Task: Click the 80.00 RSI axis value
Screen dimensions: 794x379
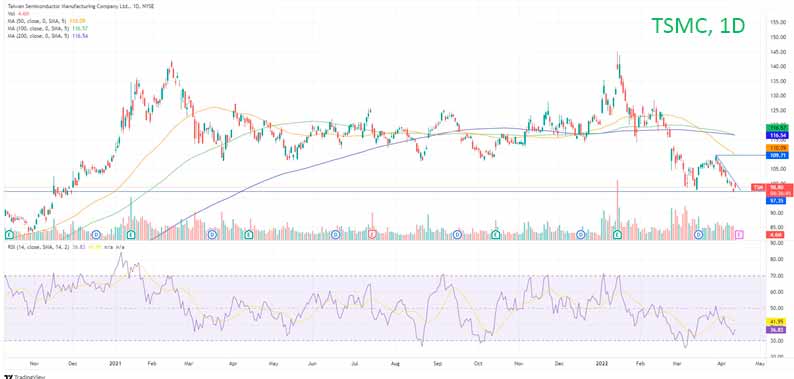Action: 776,259
